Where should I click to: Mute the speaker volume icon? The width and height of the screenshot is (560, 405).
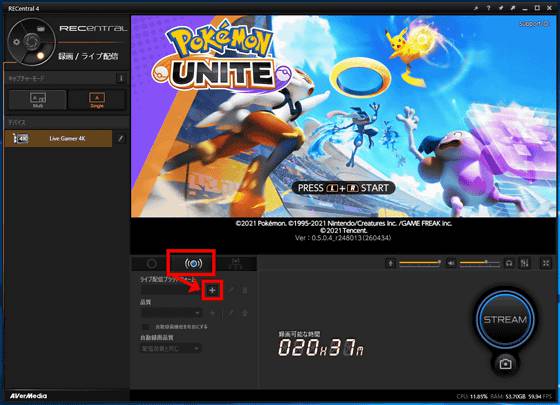click(451, 264)
